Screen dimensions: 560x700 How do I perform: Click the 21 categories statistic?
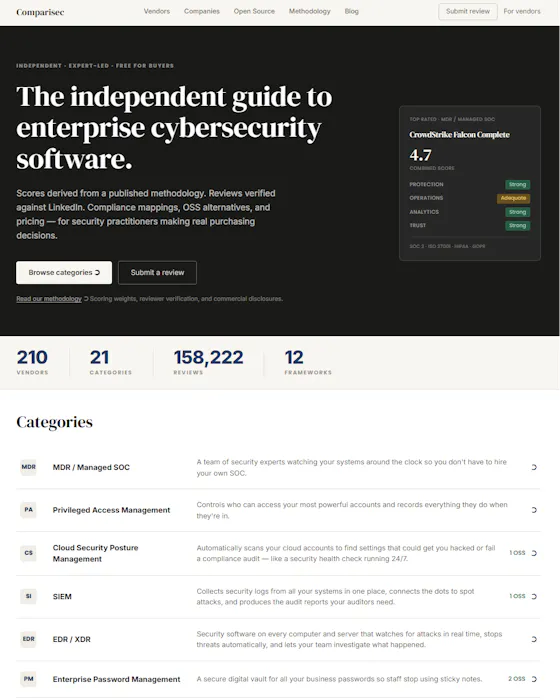111,362
